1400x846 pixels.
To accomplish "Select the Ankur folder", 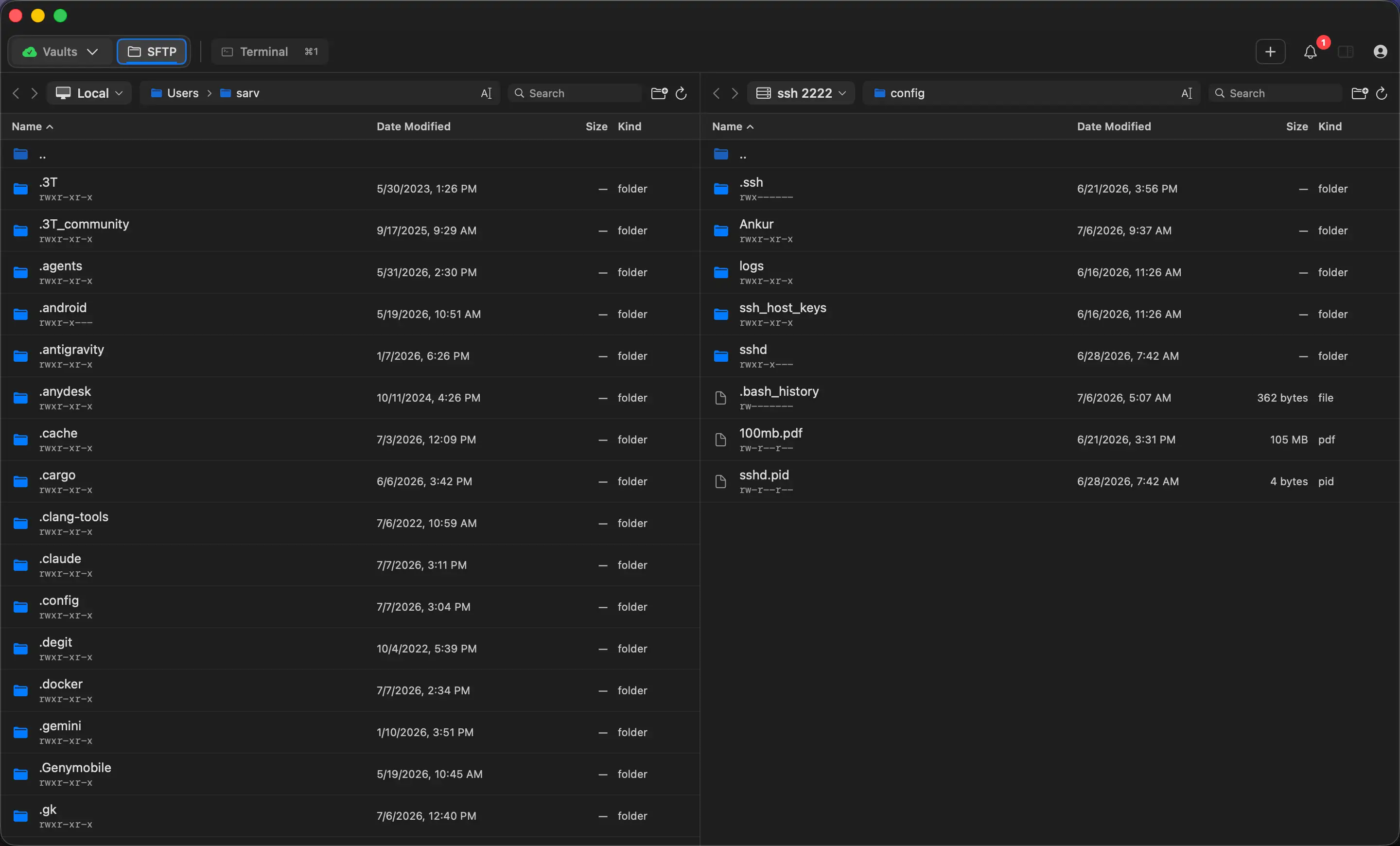I will tap(1050, 230).
